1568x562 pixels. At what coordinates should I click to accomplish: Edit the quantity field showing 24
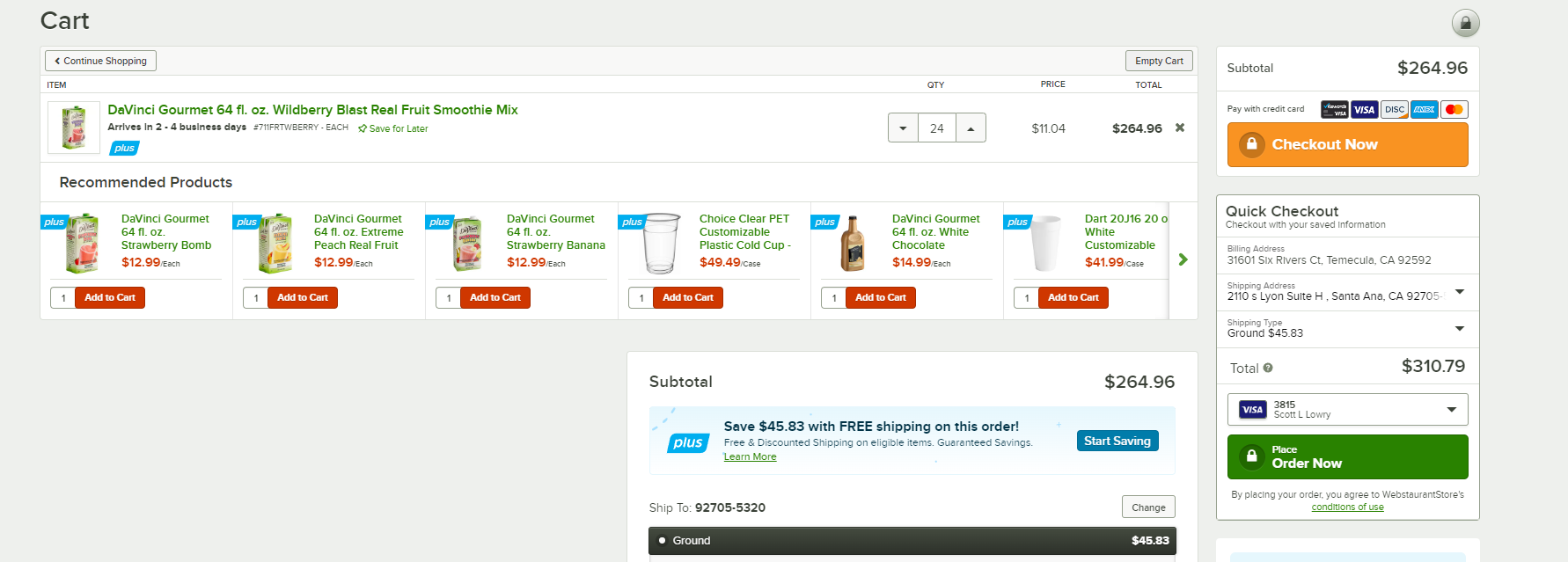937,128
